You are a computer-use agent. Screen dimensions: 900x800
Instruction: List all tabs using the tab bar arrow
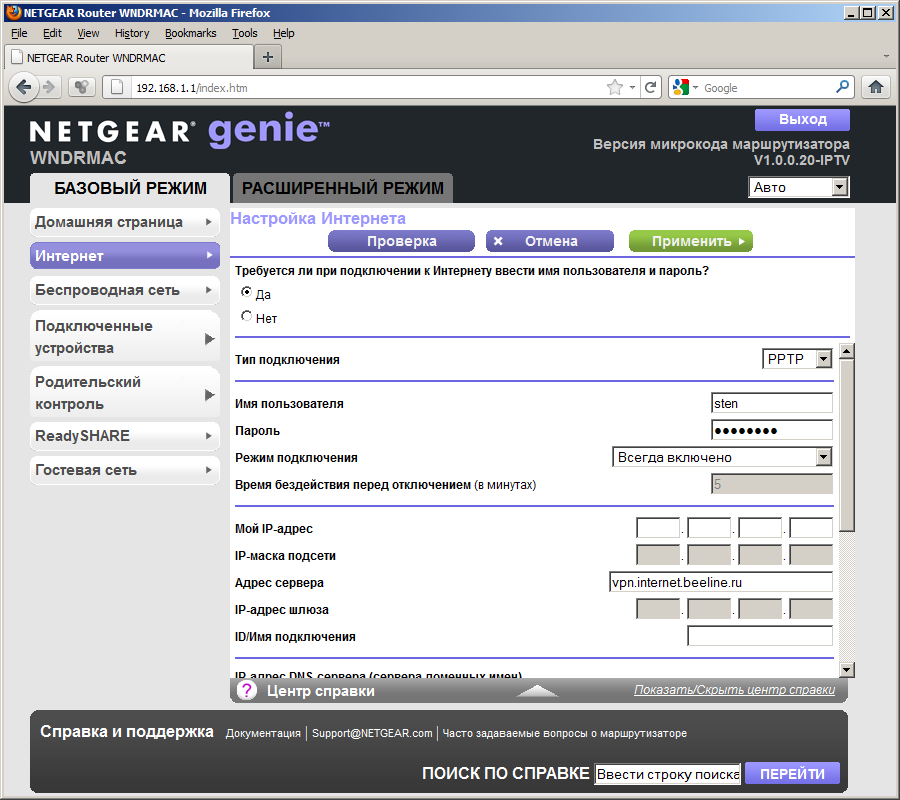[886, 56]
